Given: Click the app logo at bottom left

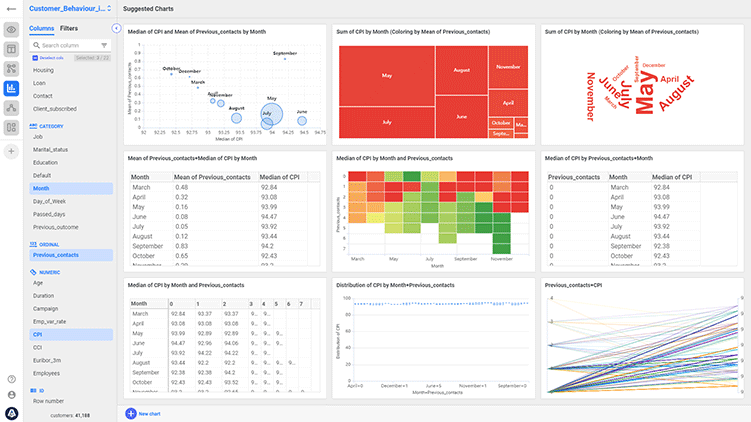Looking at the screenshot, I should (x=11, y=413).
